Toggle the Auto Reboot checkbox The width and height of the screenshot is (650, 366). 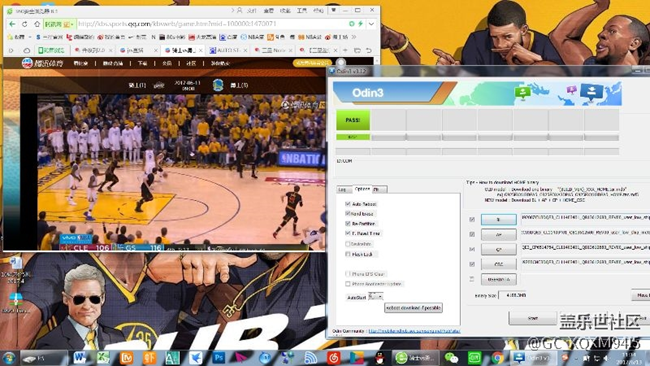[x=348, y=204]
